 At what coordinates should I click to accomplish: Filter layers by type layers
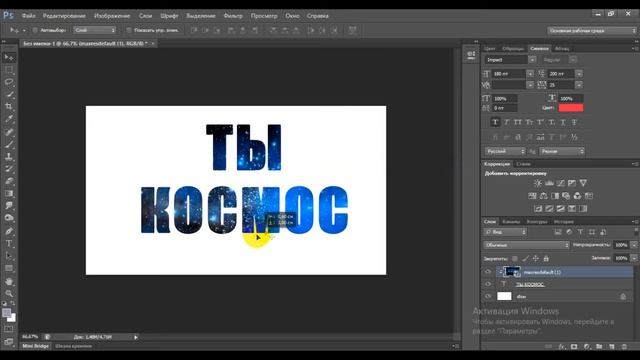[580, 232]
